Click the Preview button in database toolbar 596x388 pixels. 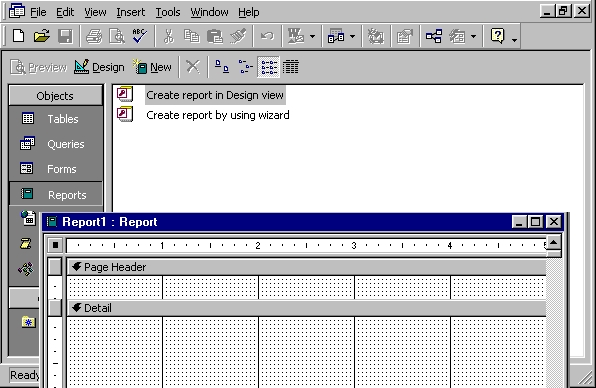[39, 67]
